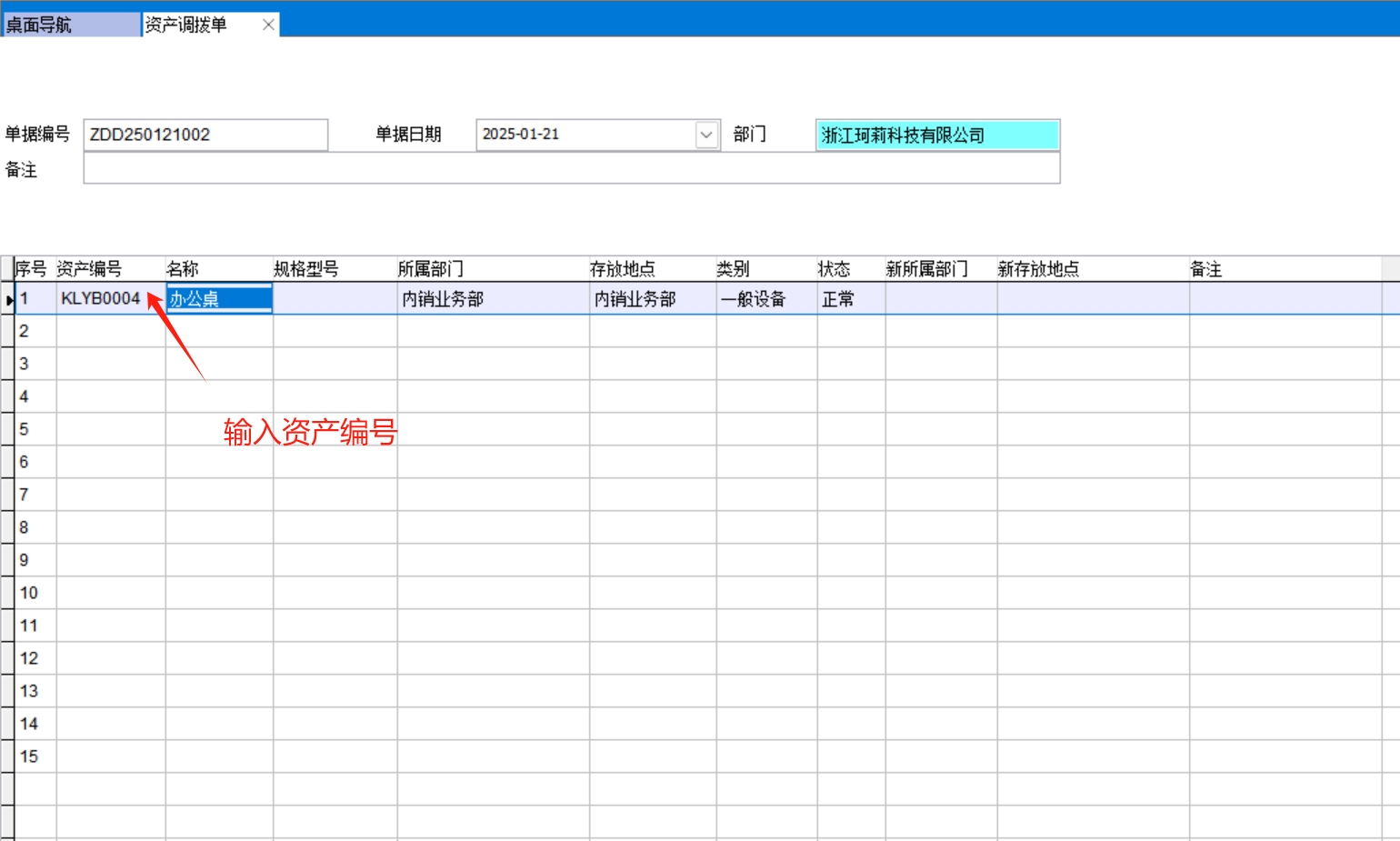Click the 所属部门 column header
This screenshot has height=841, width=1400.
point(431,269)
